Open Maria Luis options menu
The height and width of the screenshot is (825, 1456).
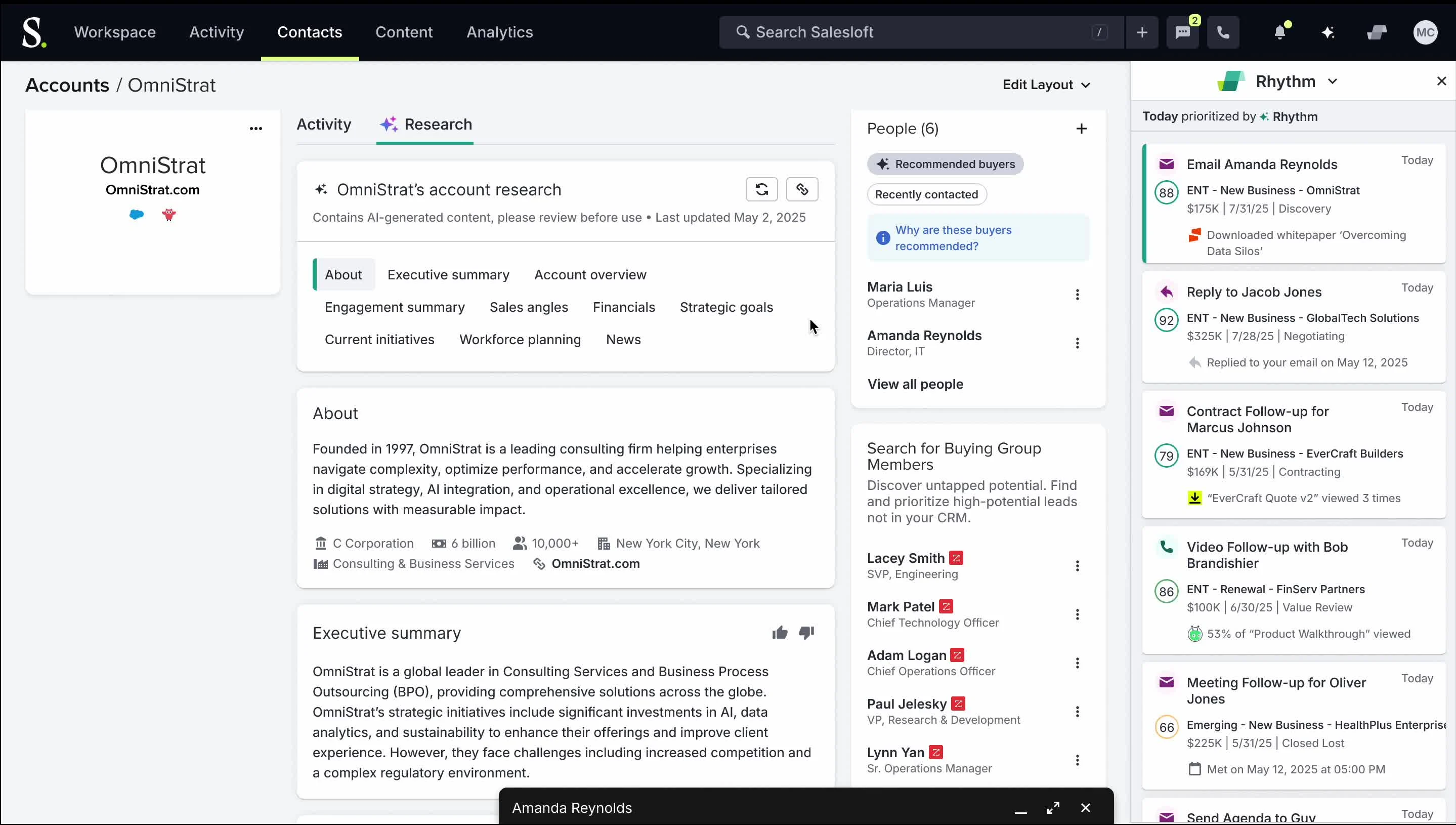pyautogui.click(x=1077, y=295)
